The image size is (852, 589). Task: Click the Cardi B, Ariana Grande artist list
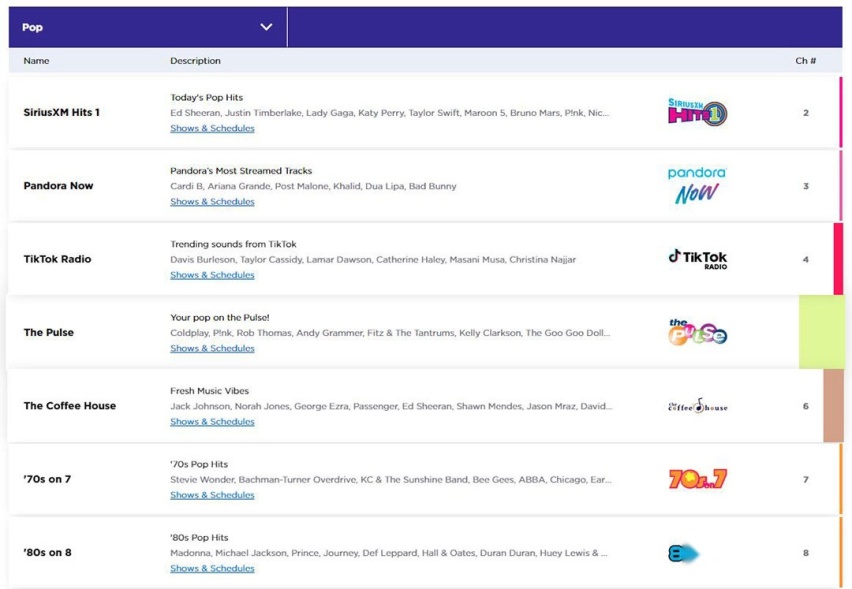313,186
